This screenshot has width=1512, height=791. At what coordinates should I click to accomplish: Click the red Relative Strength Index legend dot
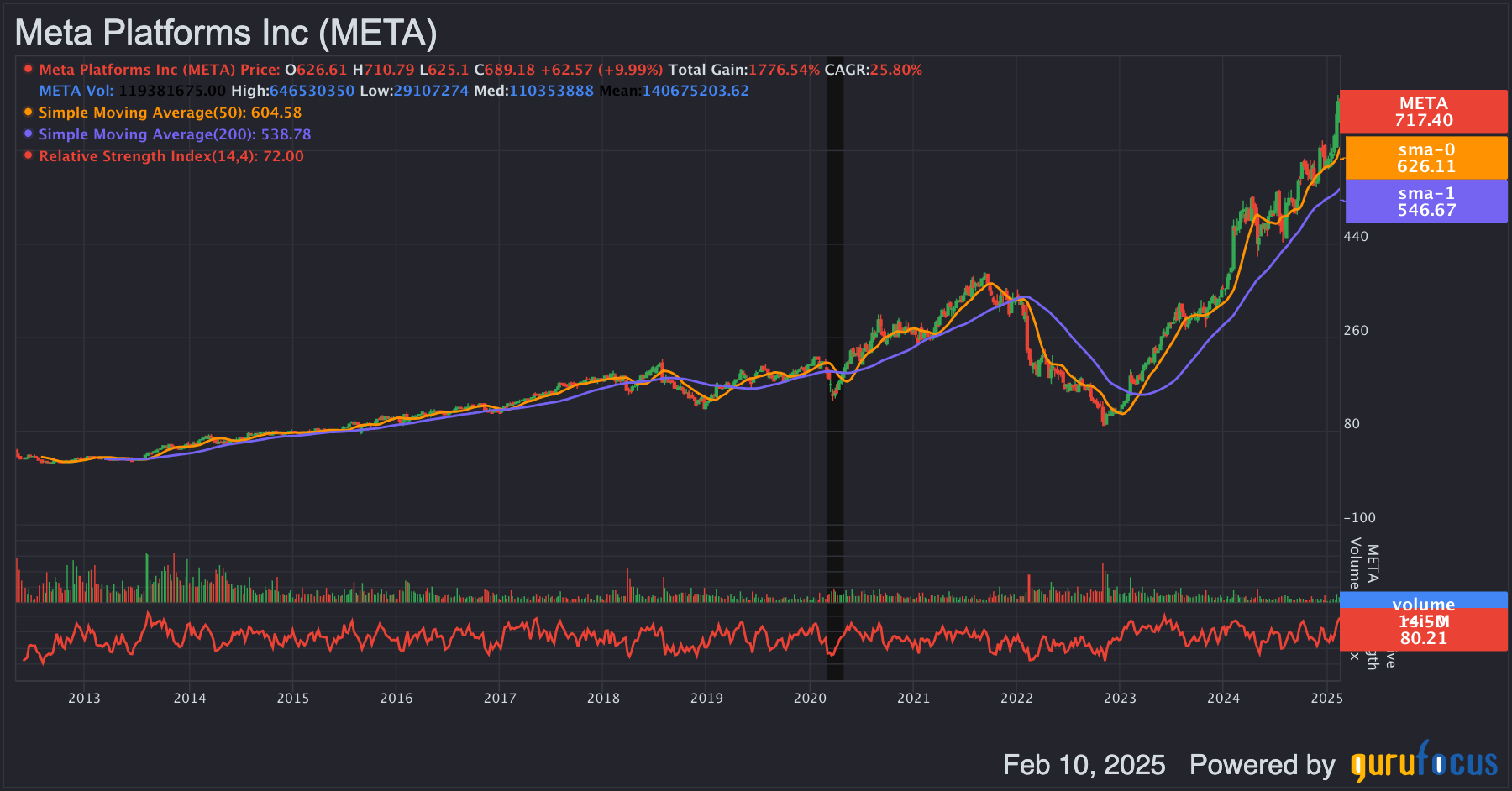click(29, 155)
